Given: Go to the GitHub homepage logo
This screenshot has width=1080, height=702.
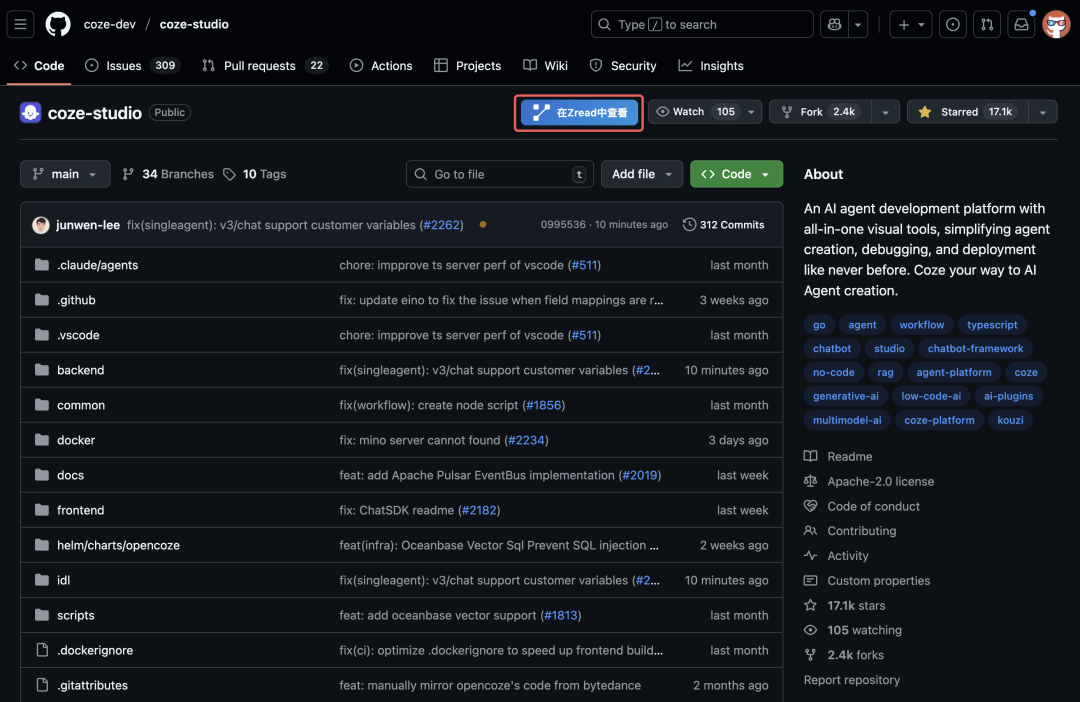Looking at the screenshot, I should pyautogui.click(x=58, y=24).
